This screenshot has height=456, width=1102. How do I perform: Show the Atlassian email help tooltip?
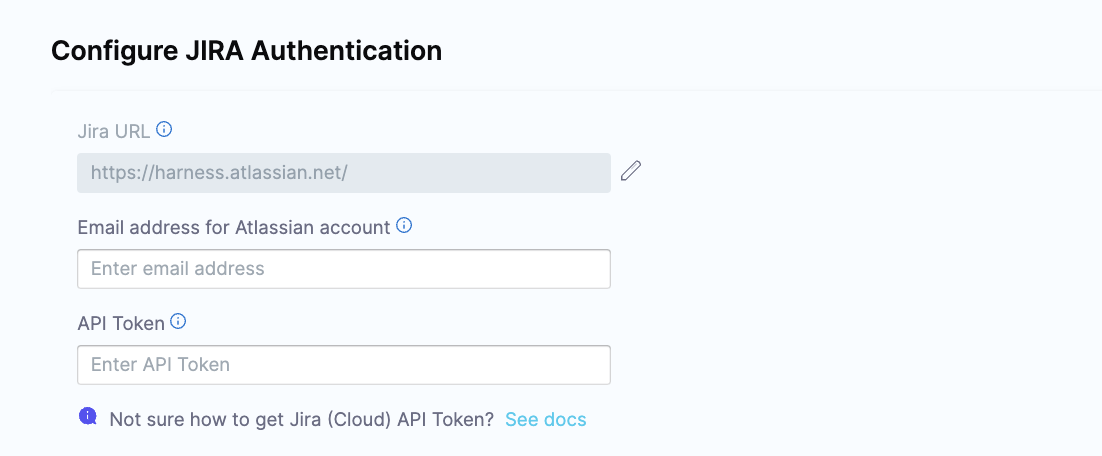coord(404,226)
